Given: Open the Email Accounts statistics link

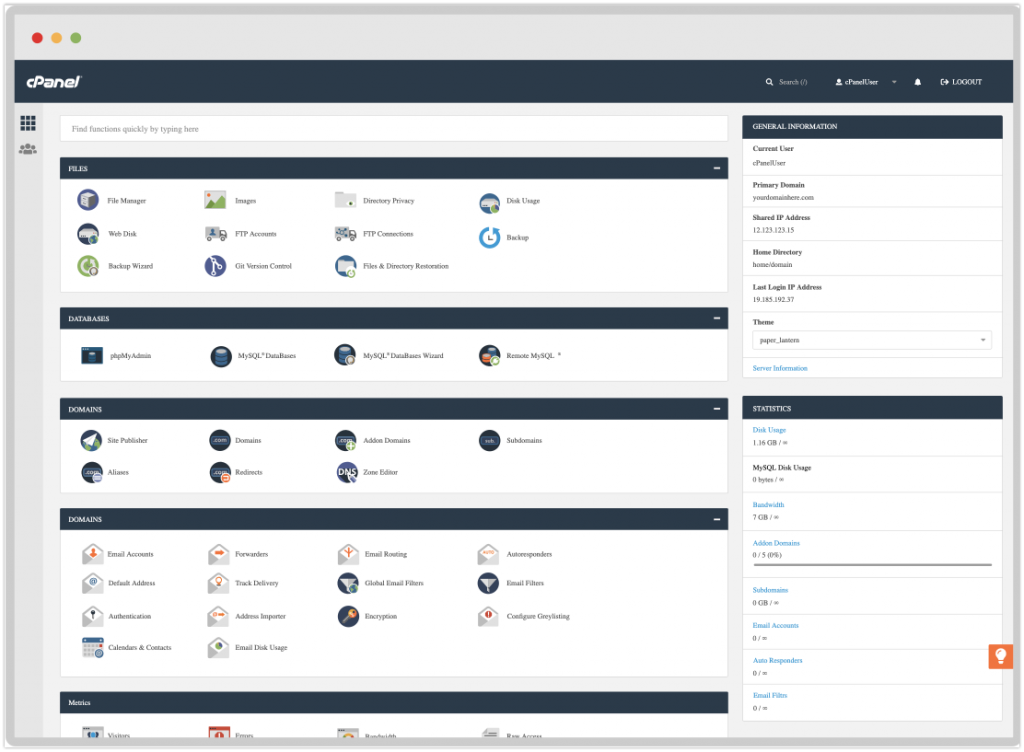Looking at the screenshot, I should click(x=775, y=625).
